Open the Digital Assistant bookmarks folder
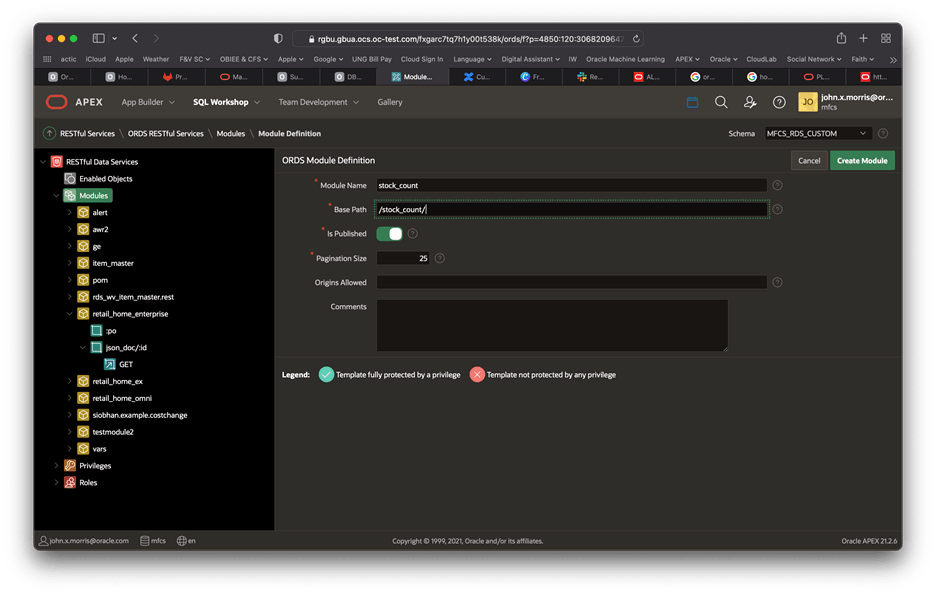The height and width of the screenshot is (595, 936). 530,59
